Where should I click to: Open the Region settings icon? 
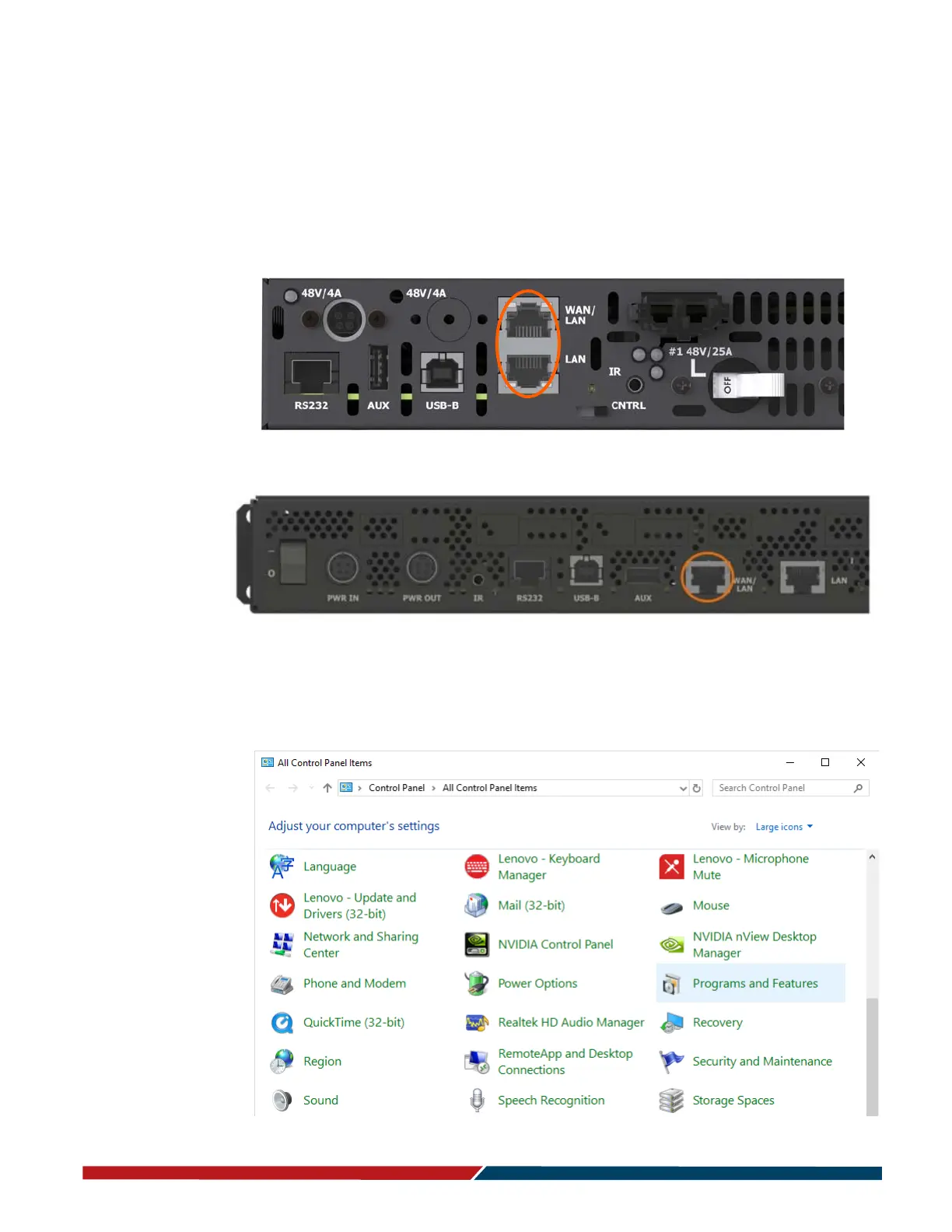(x=282, y=1062)
